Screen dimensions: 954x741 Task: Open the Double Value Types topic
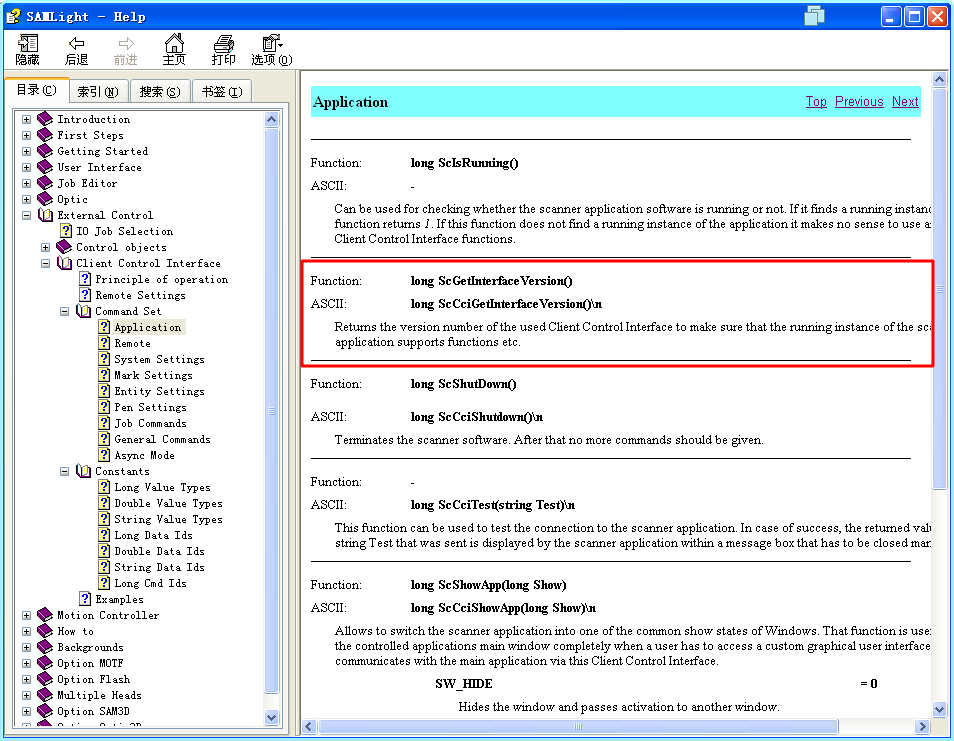tap(169, 503)
